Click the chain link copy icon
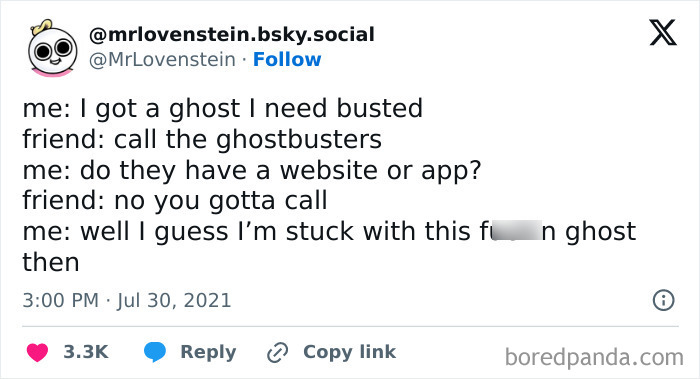Screen dimensions: 700x379 (277, 352)
